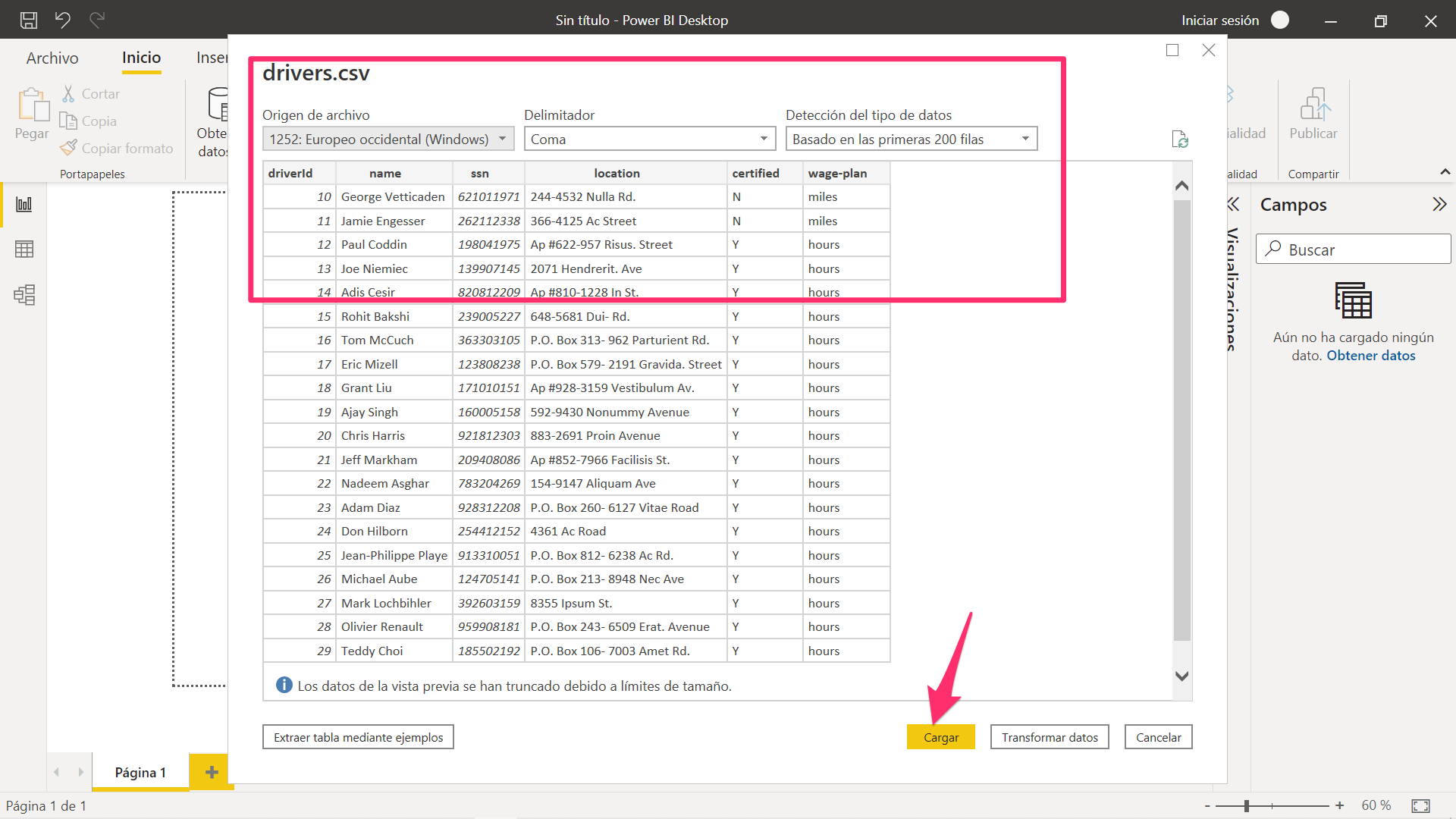Select Rohit Bakshi name cell
This screenshot has height=819, width=1456.
tap(394, 316)
